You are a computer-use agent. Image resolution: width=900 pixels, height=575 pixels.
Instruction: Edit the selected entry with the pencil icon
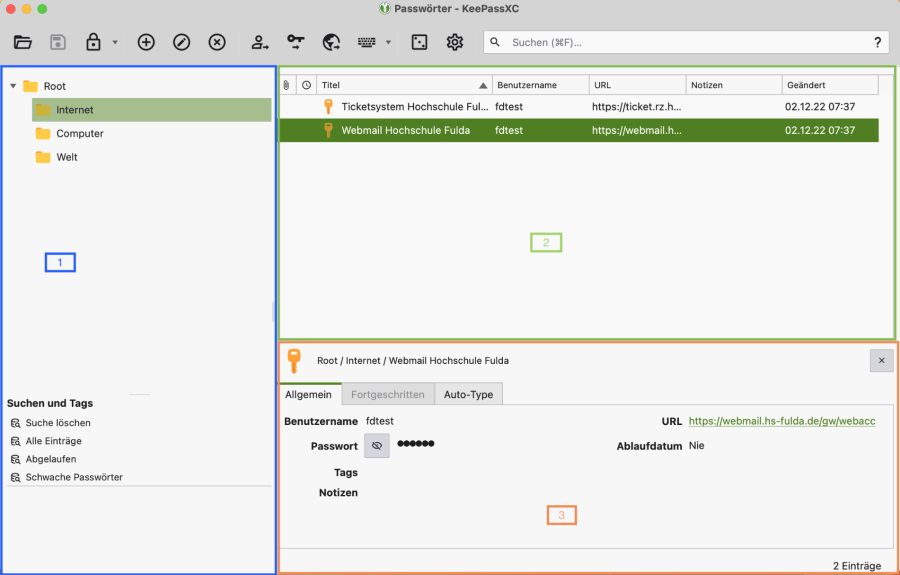point(181,42)
